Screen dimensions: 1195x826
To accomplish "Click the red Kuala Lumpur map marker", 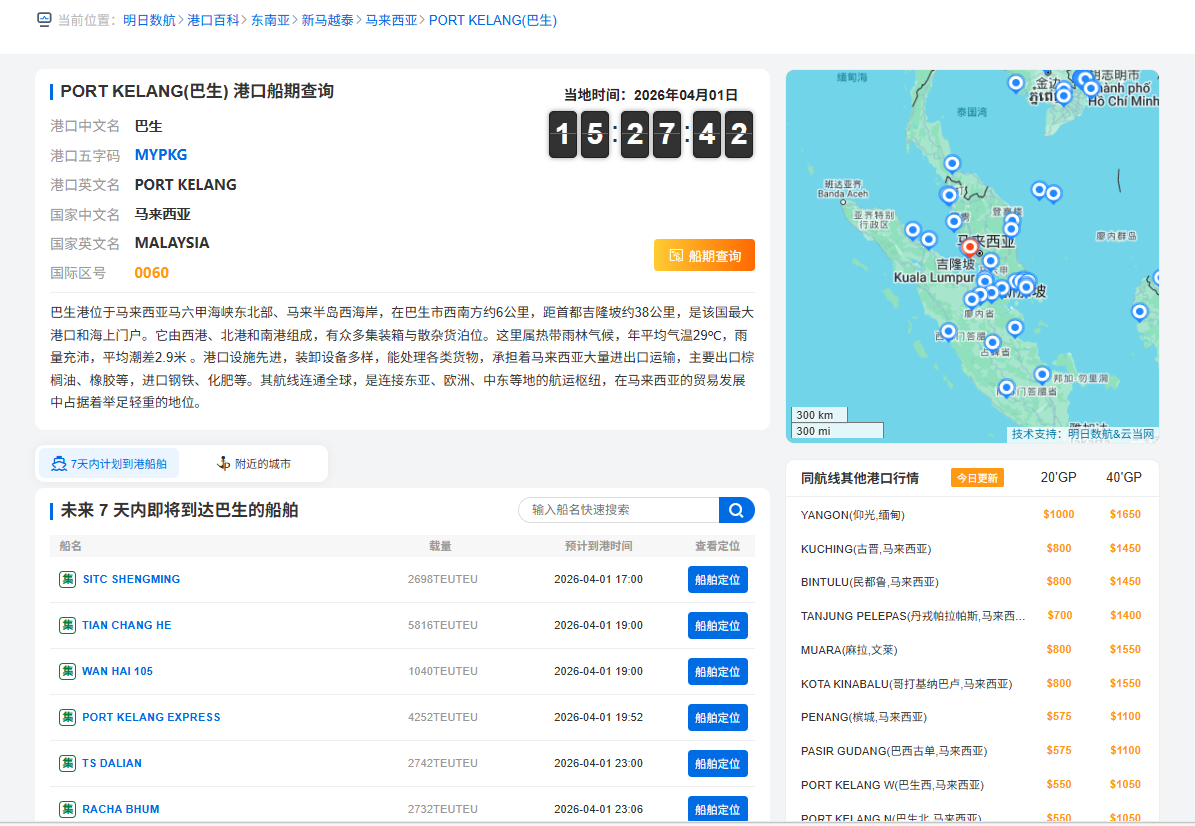I will [x=969, y=247].
